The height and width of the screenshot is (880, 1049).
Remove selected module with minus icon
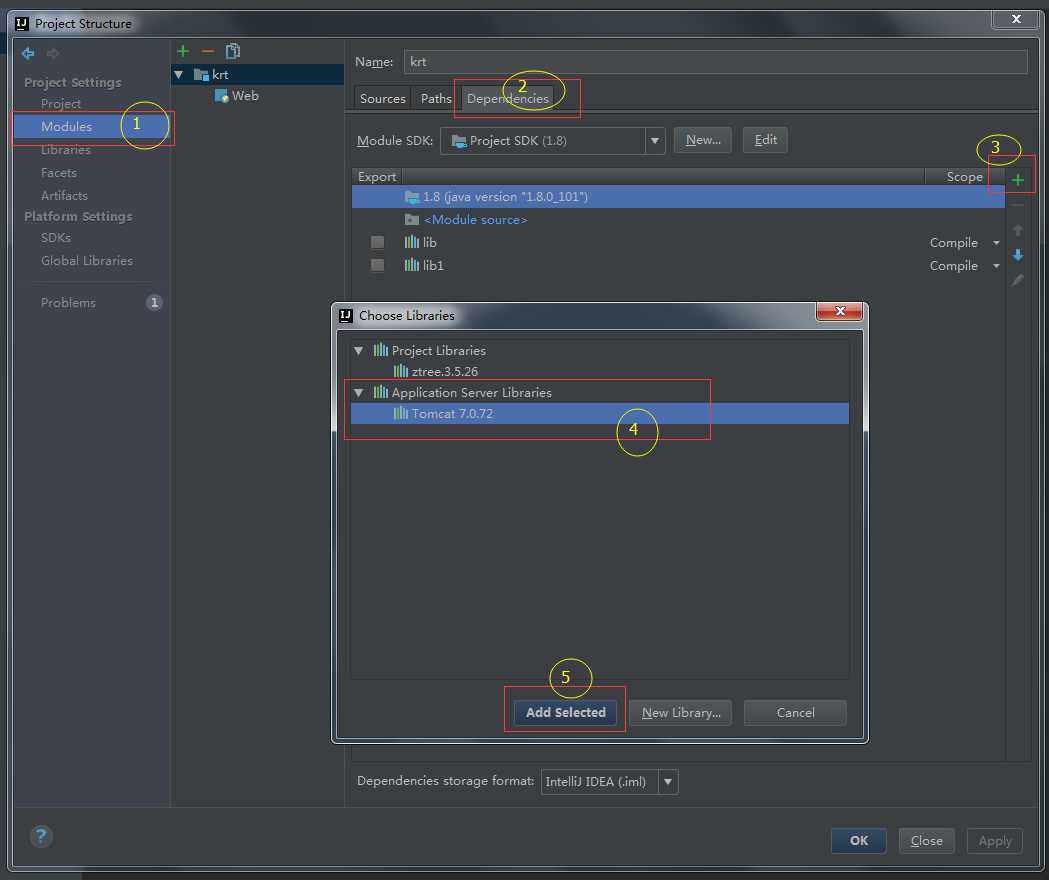pos(207,51)
